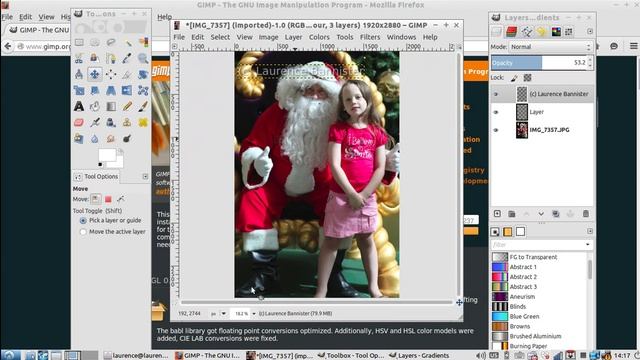Screen dimensions: 640x360
Task: Open the layer Mode dropdown
Action: coord(550,47)
